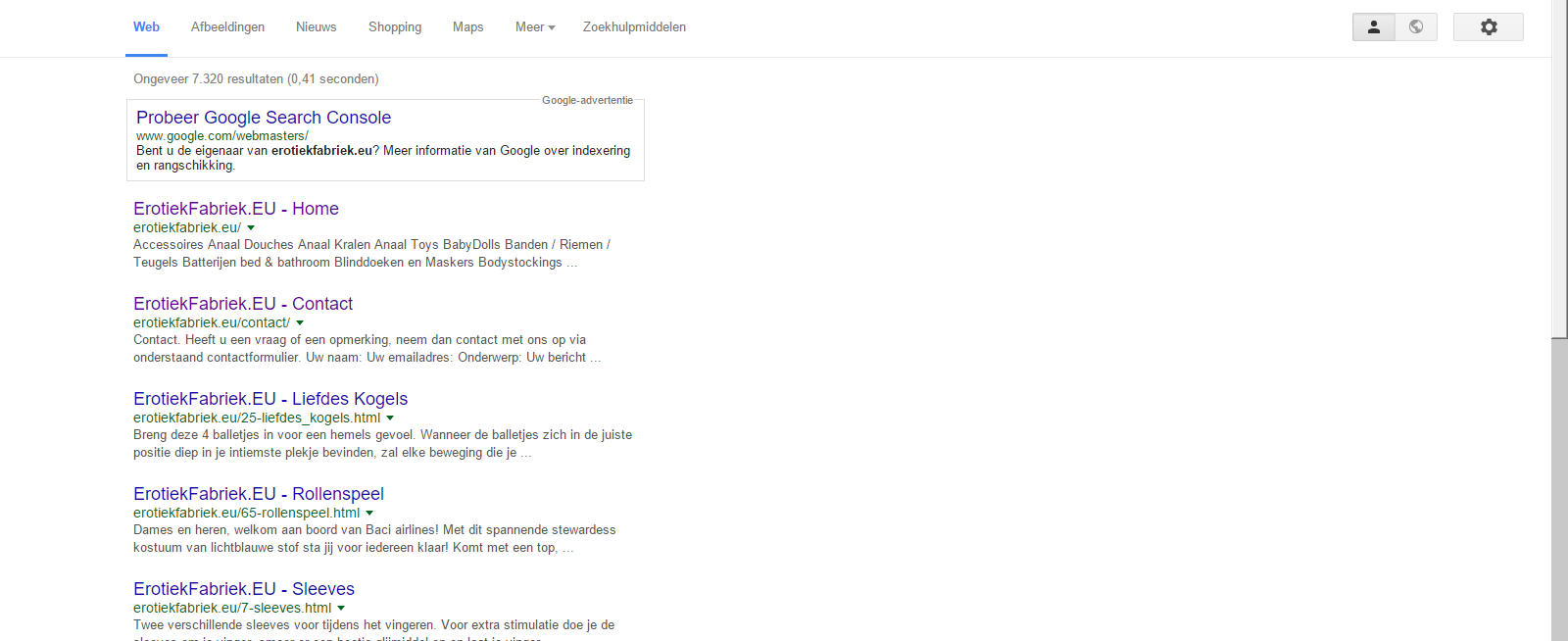Image resolution: width=1568 pixels, height=641 pixels.
Task: Expand the Meer dropdown menu
Action: pyautogui.click(x=535, y=27)
